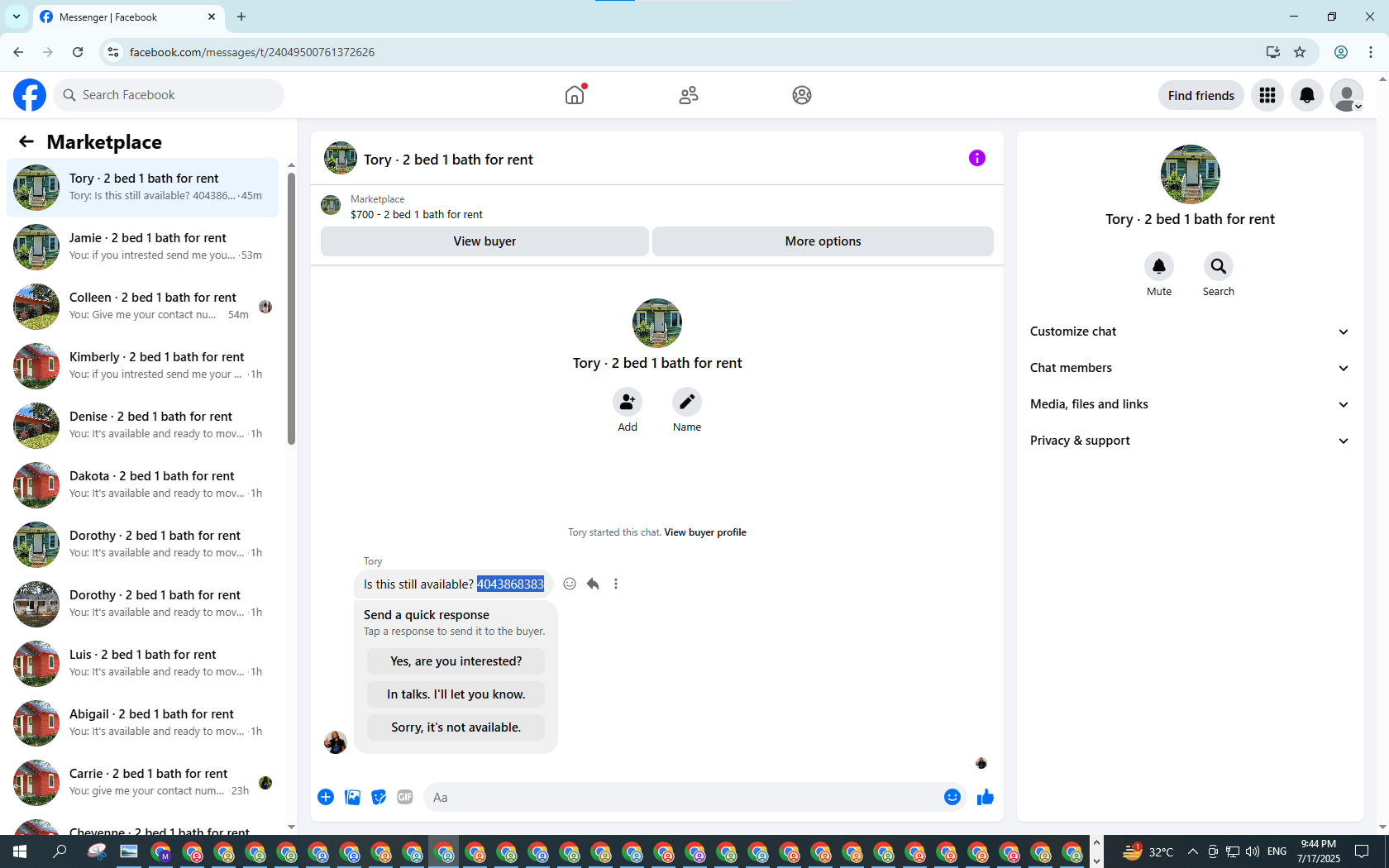Open a new browser tab
Image resolution: width=1389 pixels, height=868 pixels.
(241, 17)
